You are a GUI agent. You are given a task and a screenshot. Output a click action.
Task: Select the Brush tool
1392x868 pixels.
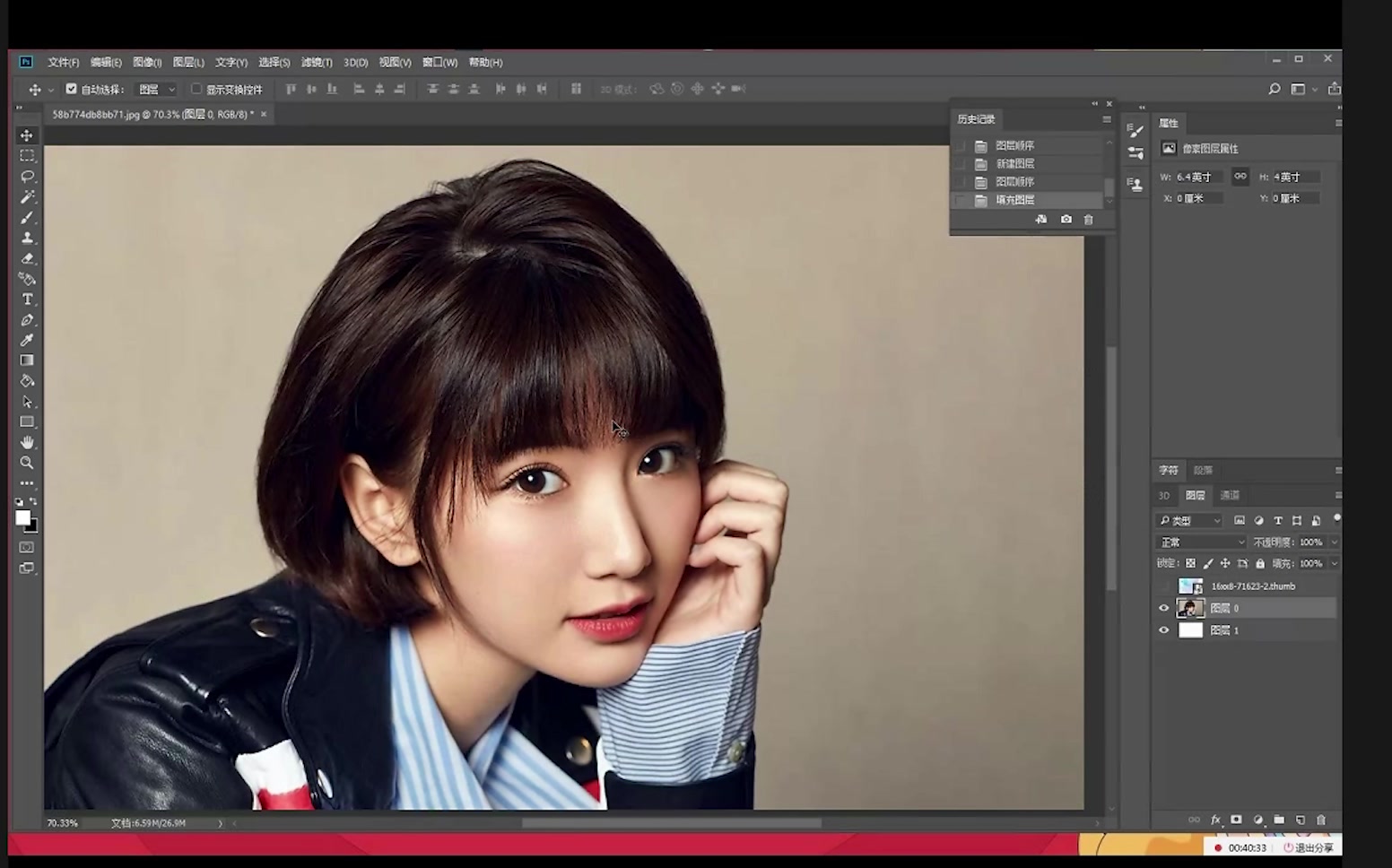click(27, 218)
